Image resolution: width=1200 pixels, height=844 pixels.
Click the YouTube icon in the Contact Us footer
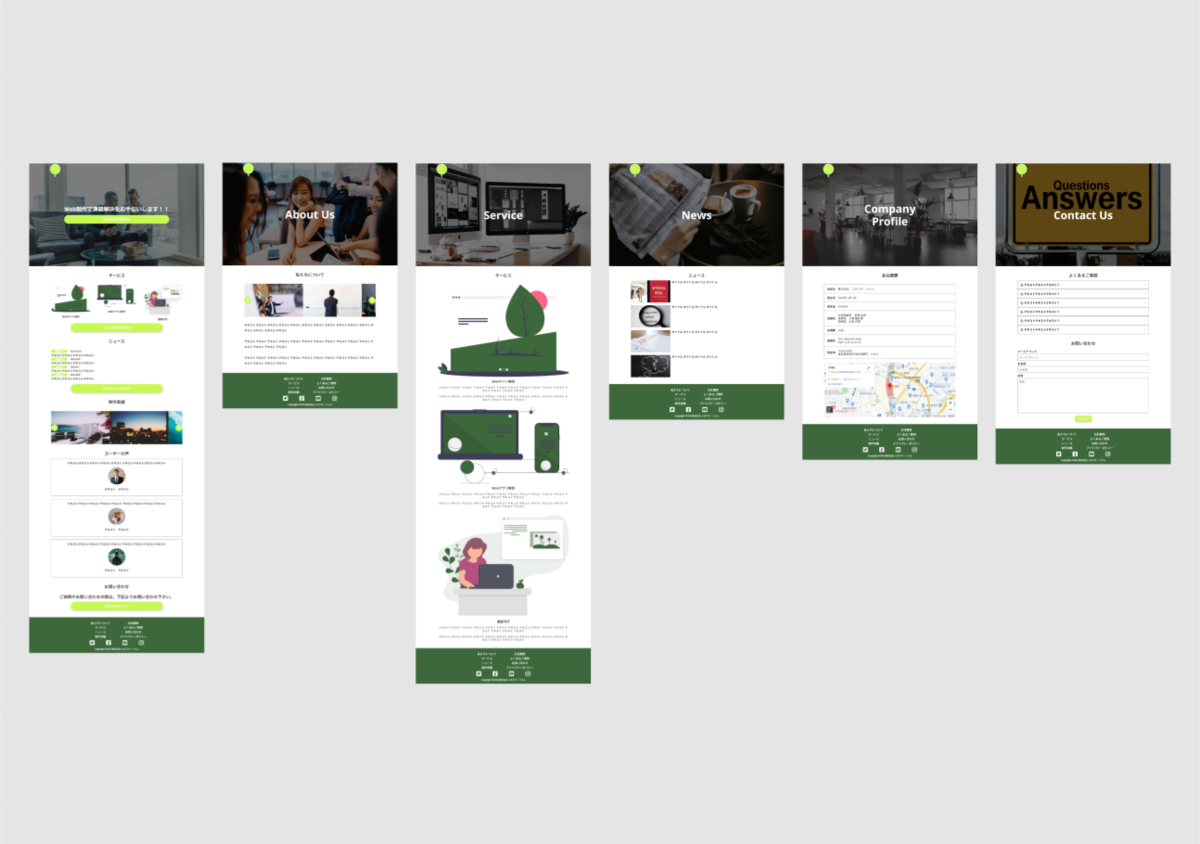tap(1092, 454)
